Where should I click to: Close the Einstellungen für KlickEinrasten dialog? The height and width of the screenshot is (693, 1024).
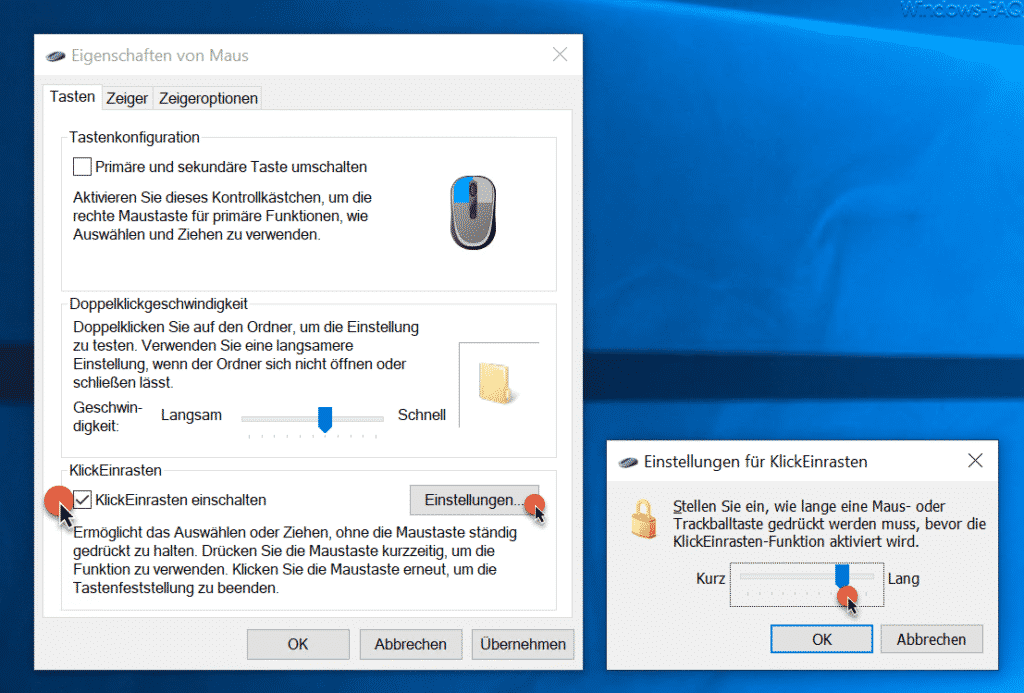click(x=975, y=461)
